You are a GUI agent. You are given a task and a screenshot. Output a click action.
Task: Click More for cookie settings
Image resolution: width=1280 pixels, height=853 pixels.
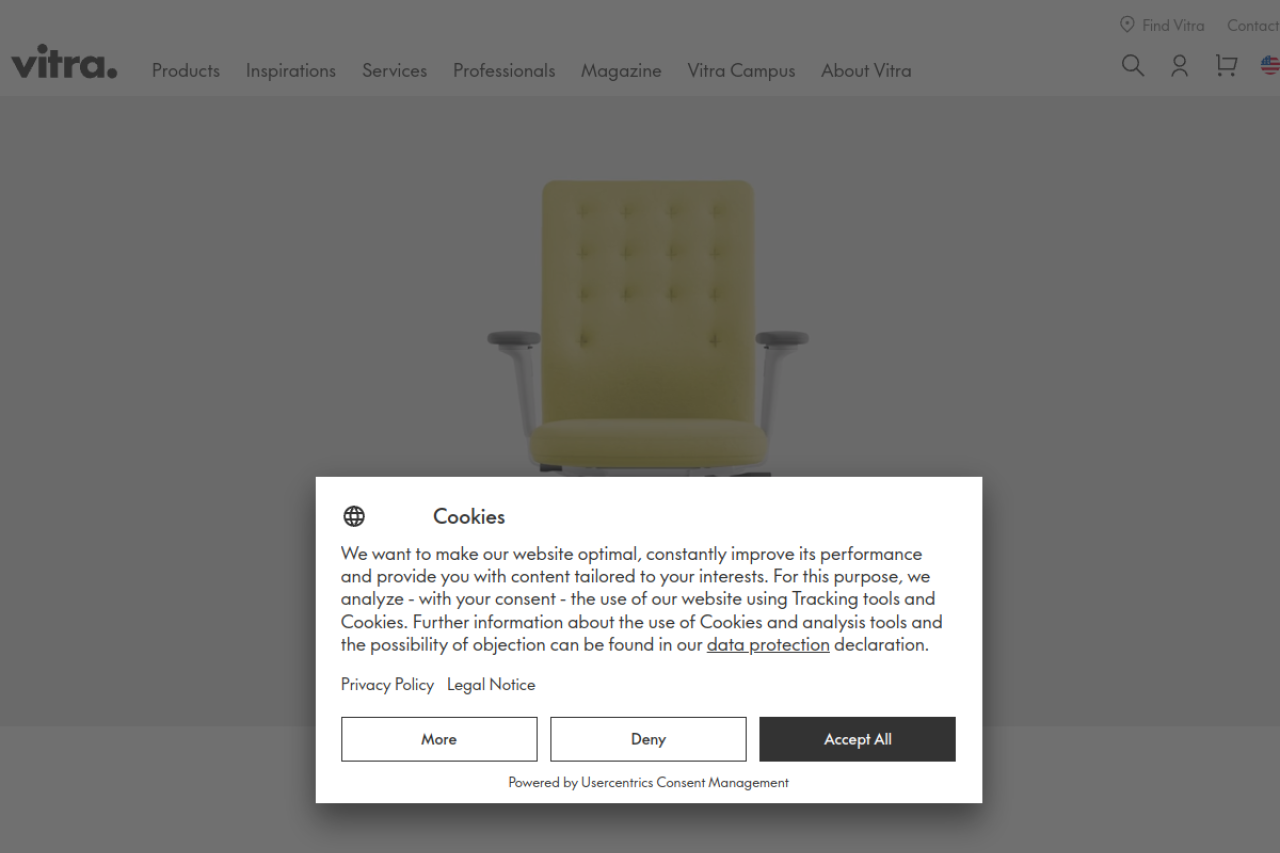439,739
